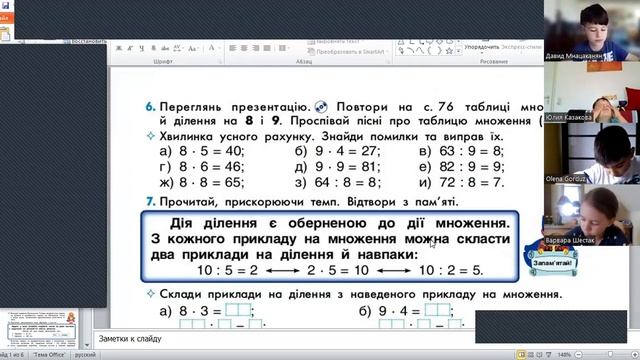Underline text with the Ч button

142,48
